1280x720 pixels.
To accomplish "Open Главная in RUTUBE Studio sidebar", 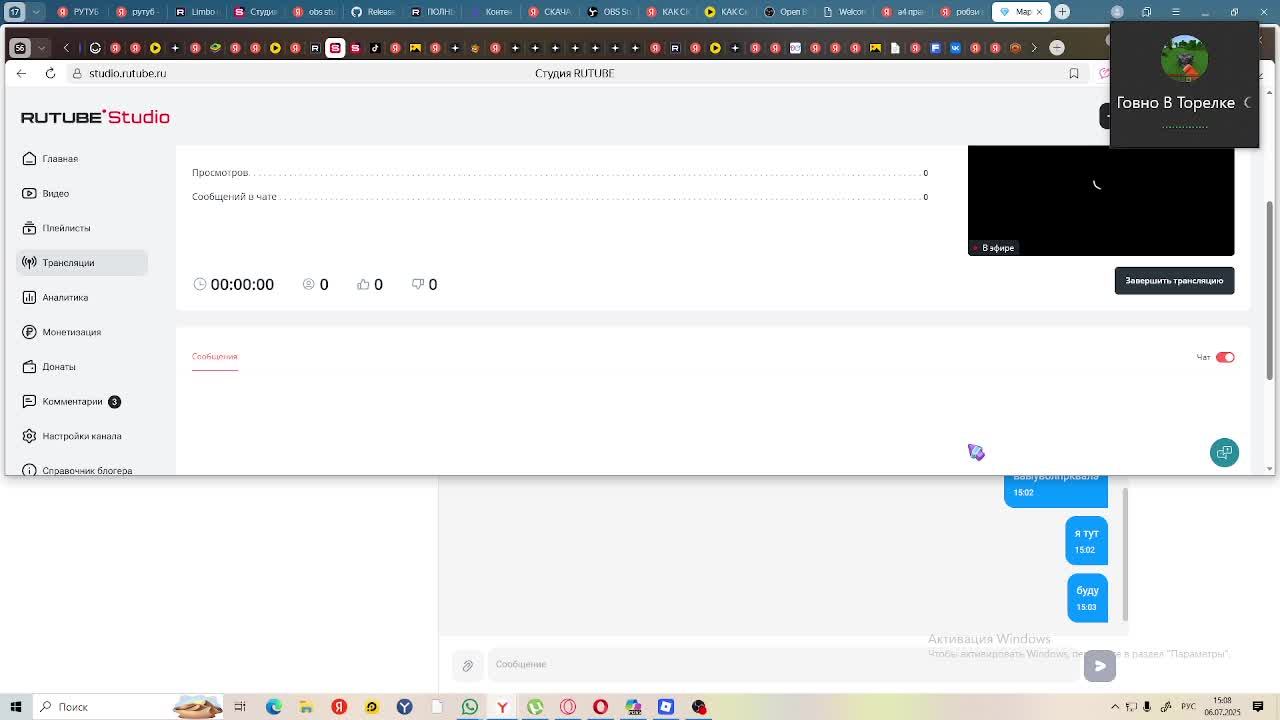I will pos(59,159).
